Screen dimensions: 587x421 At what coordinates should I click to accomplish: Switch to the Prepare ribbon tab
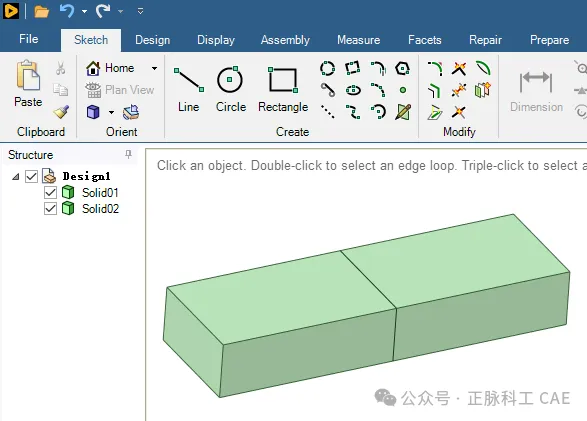(x=549, y=40)
